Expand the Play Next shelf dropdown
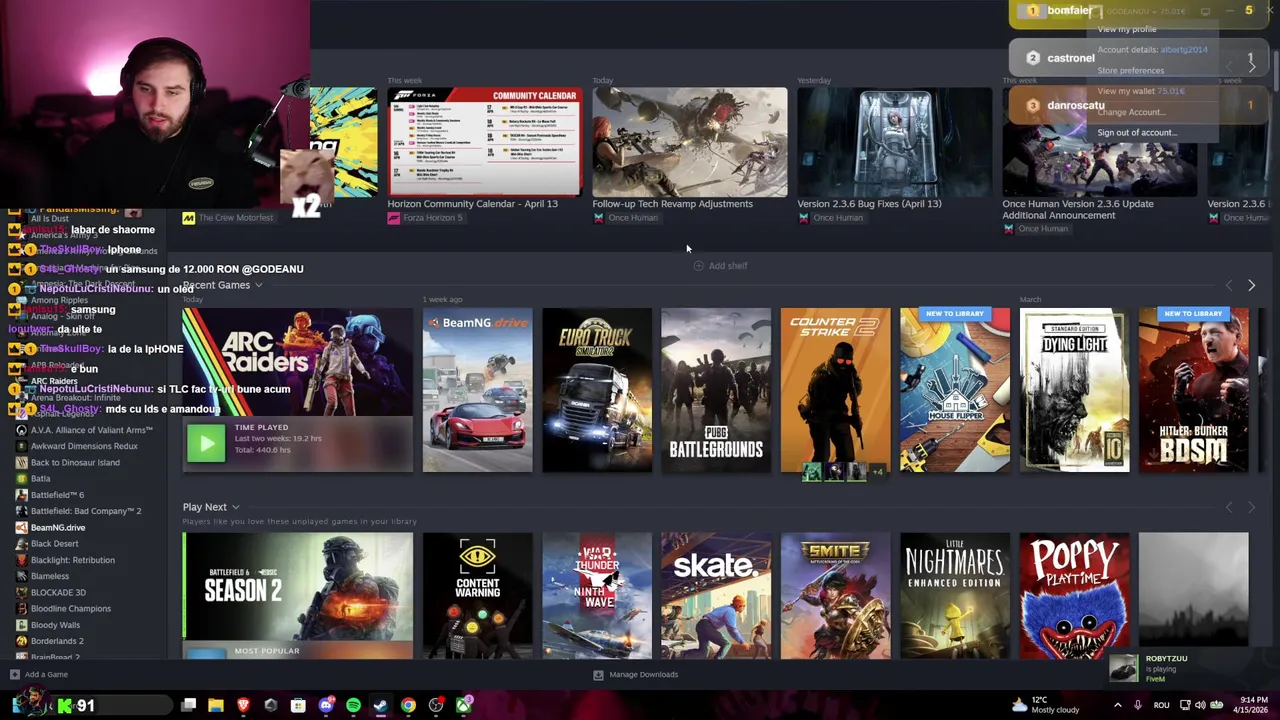 pyautogui.click(x=235, y=507)
